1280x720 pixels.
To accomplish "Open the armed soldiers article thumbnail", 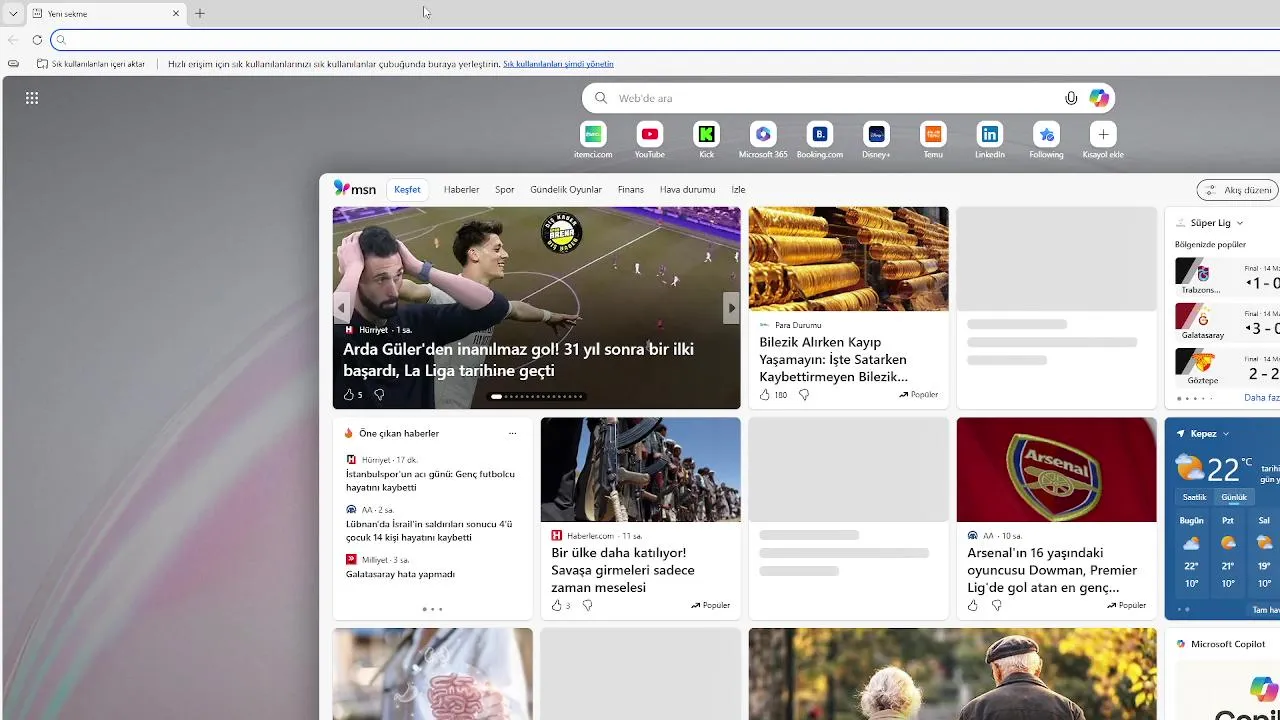I will click(x=640, y=470).
